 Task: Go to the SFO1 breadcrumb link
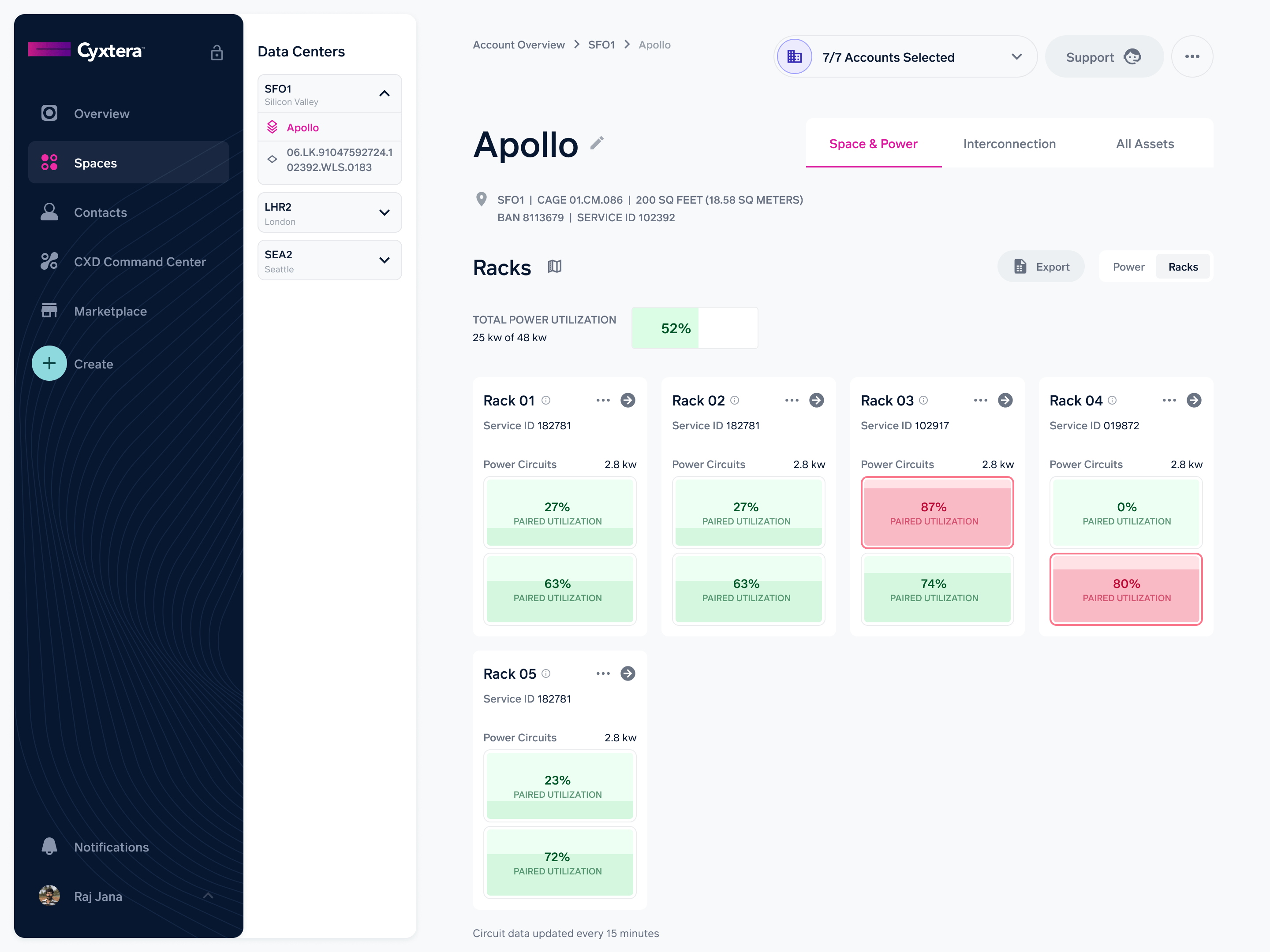click(601, 45)
